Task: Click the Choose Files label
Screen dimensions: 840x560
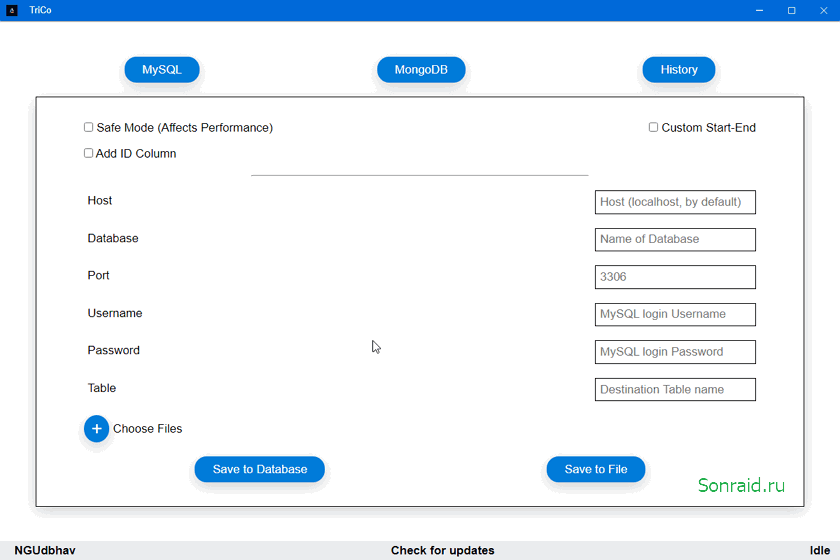Action: tap(147, 429)
